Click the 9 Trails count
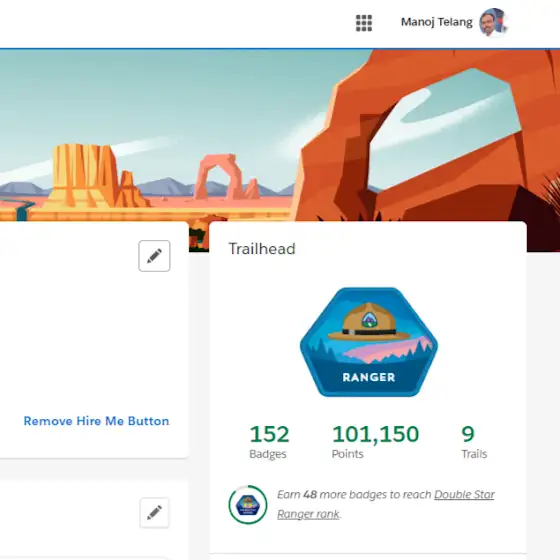This screenshot has width=560, height=560. pos(474,441)
